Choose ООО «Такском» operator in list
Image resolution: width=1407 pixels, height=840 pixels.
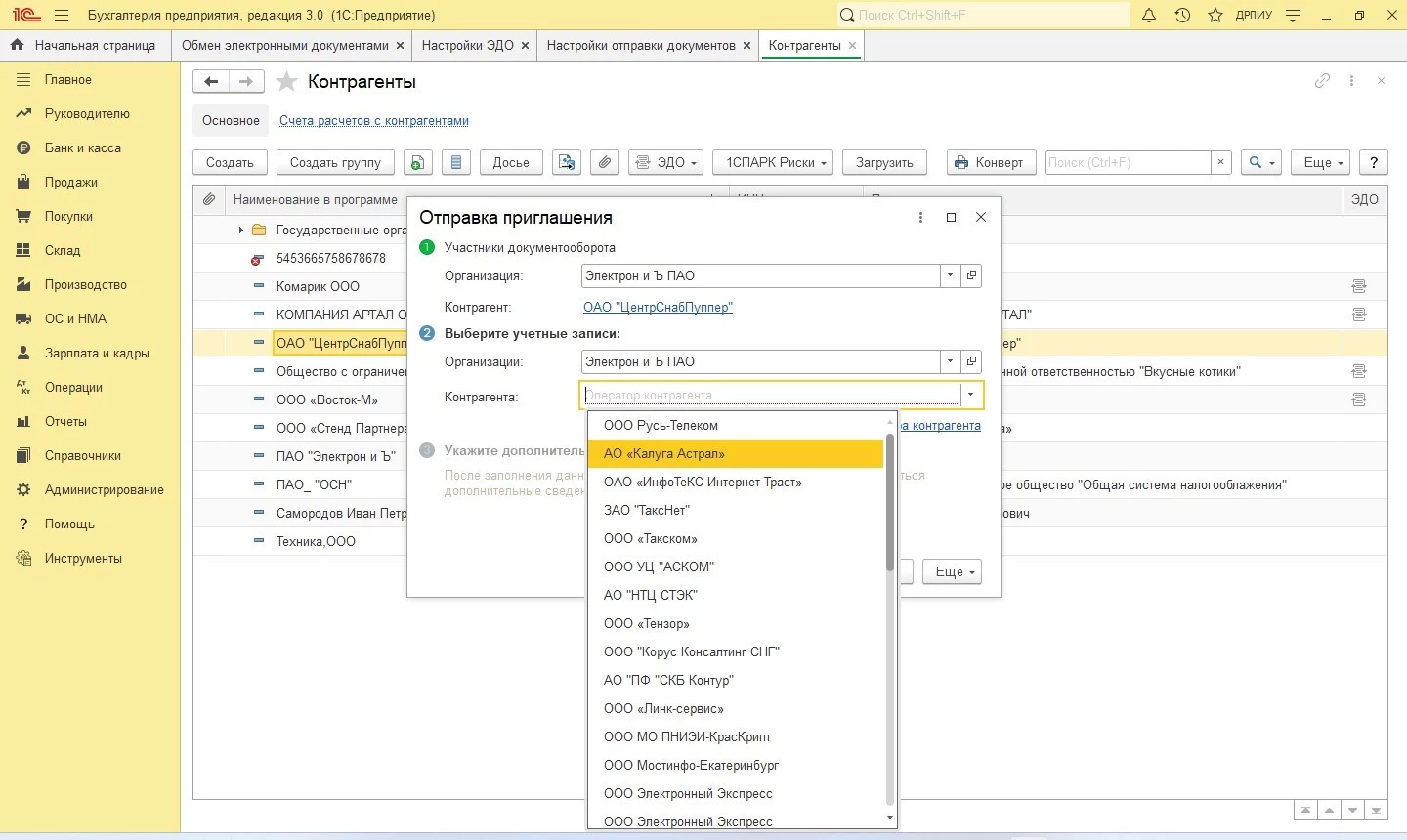click(x=651, y=539)
